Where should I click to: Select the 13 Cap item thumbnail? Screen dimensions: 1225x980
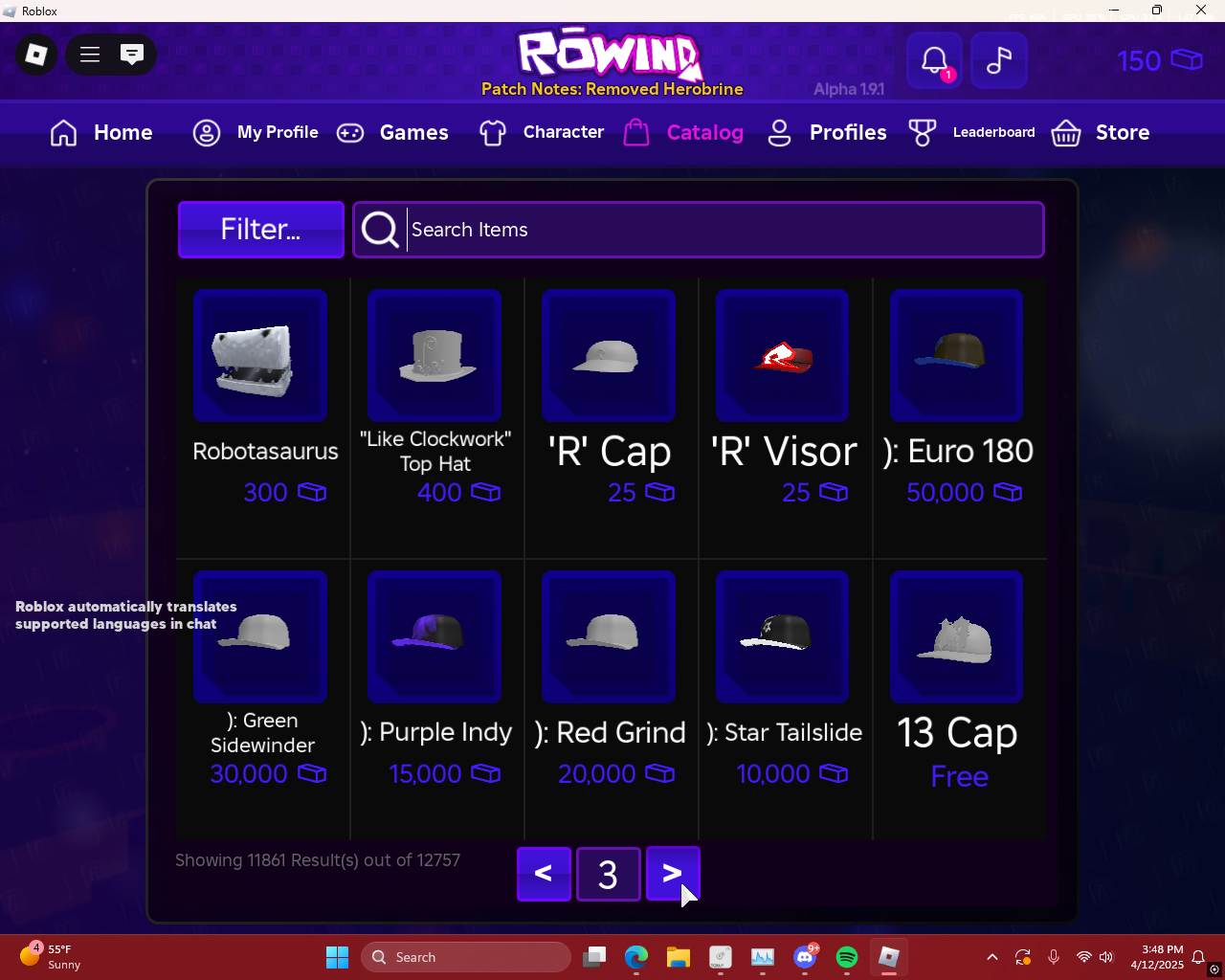click(x=957, y=637)
